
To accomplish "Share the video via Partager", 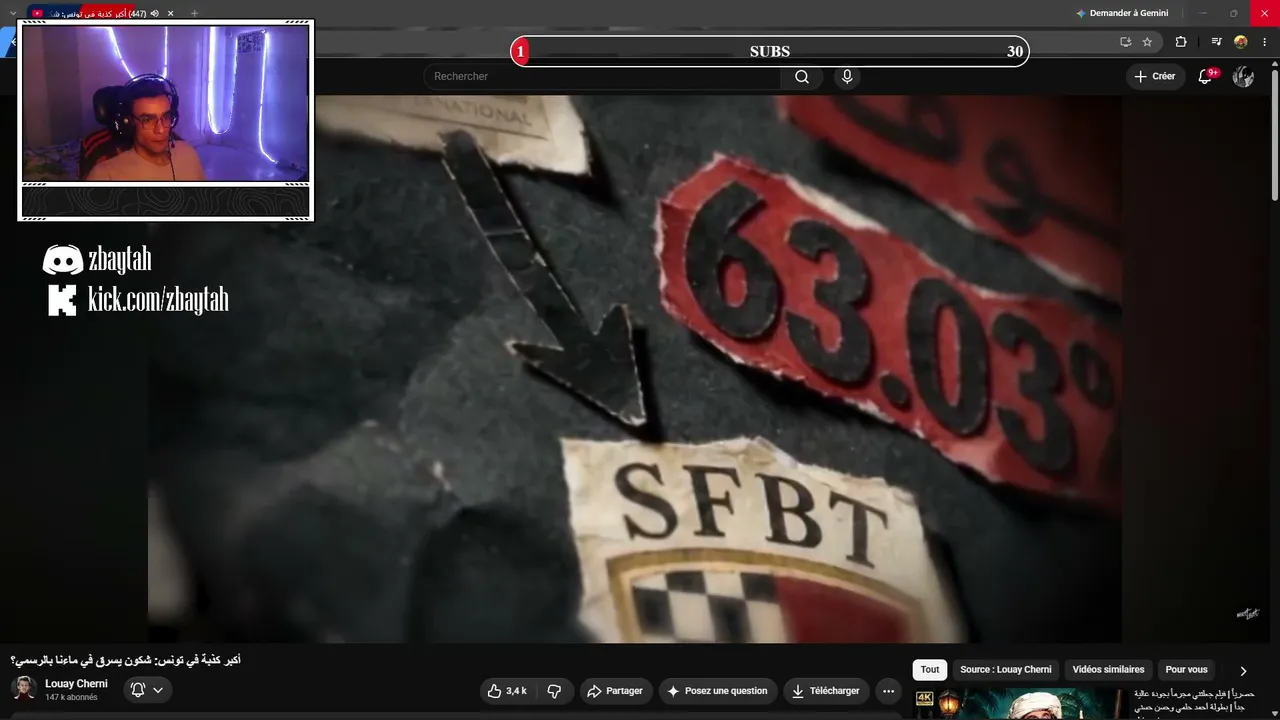I will pos(616,691).
